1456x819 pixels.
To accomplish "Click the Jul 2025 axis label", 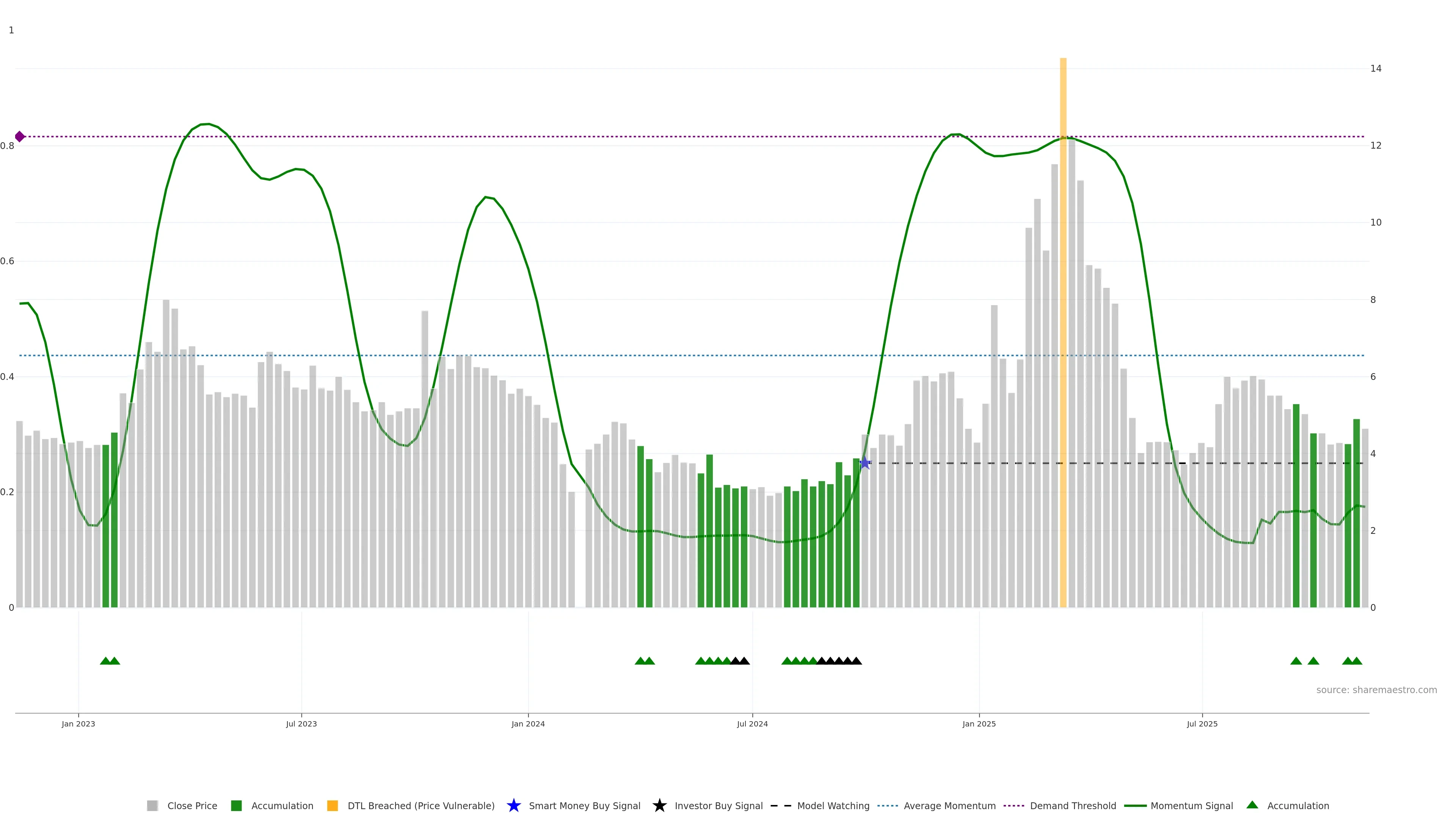I will [1202, 723].
